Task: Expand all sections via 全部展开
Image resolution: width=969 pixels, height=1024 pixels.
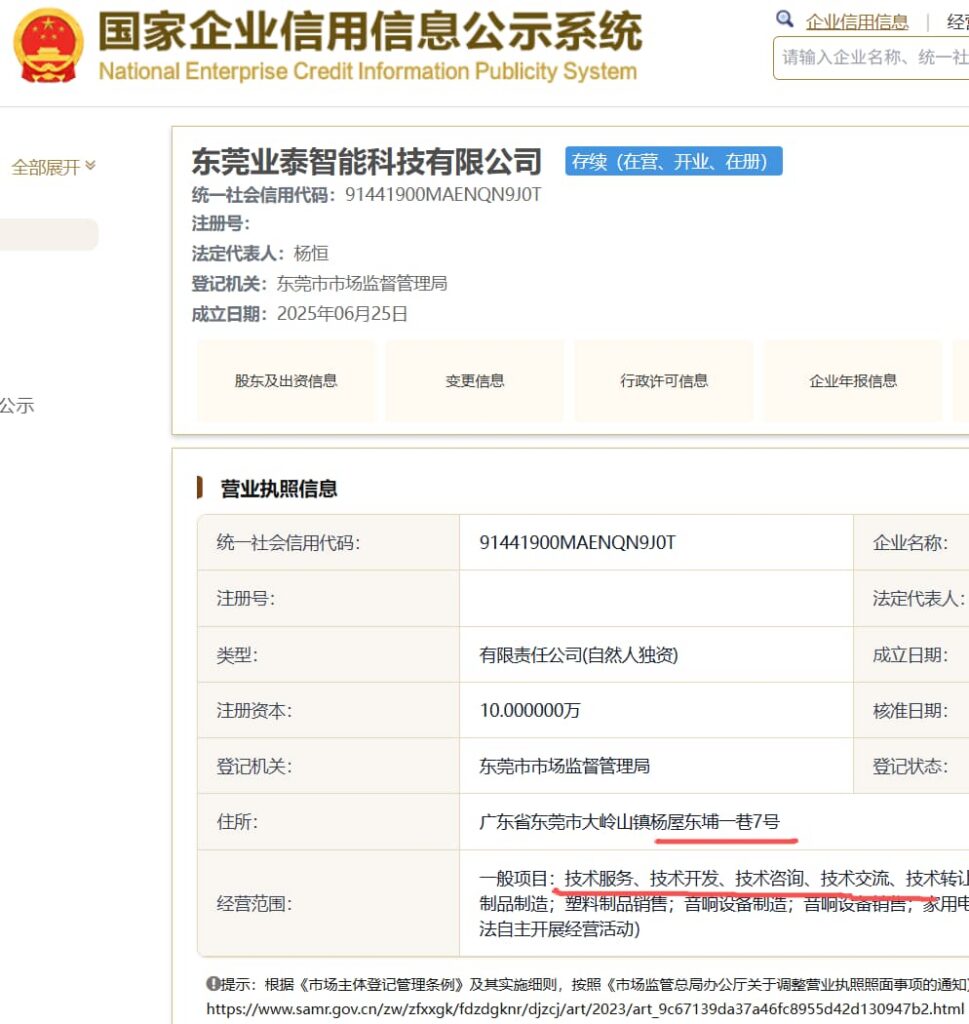Action: tap(54, 167)
